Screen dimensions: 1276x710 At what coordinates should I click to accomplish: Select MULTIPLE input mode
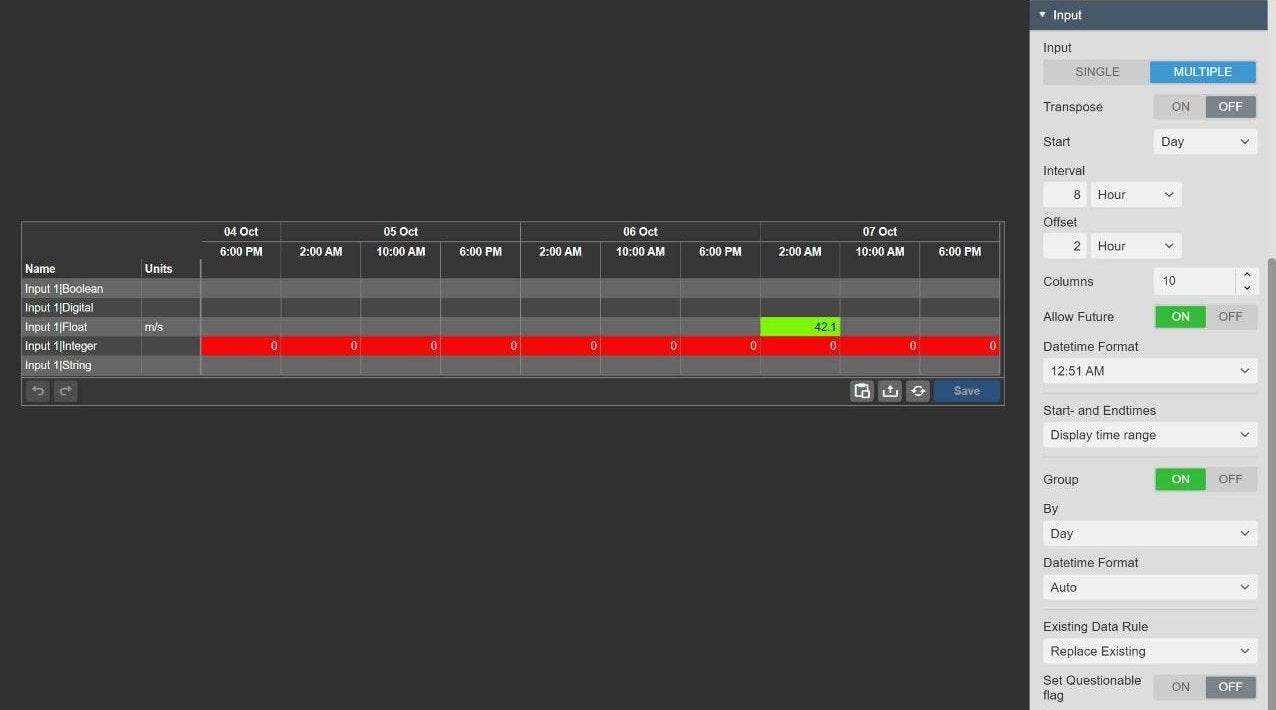[x=1203, y=72]
